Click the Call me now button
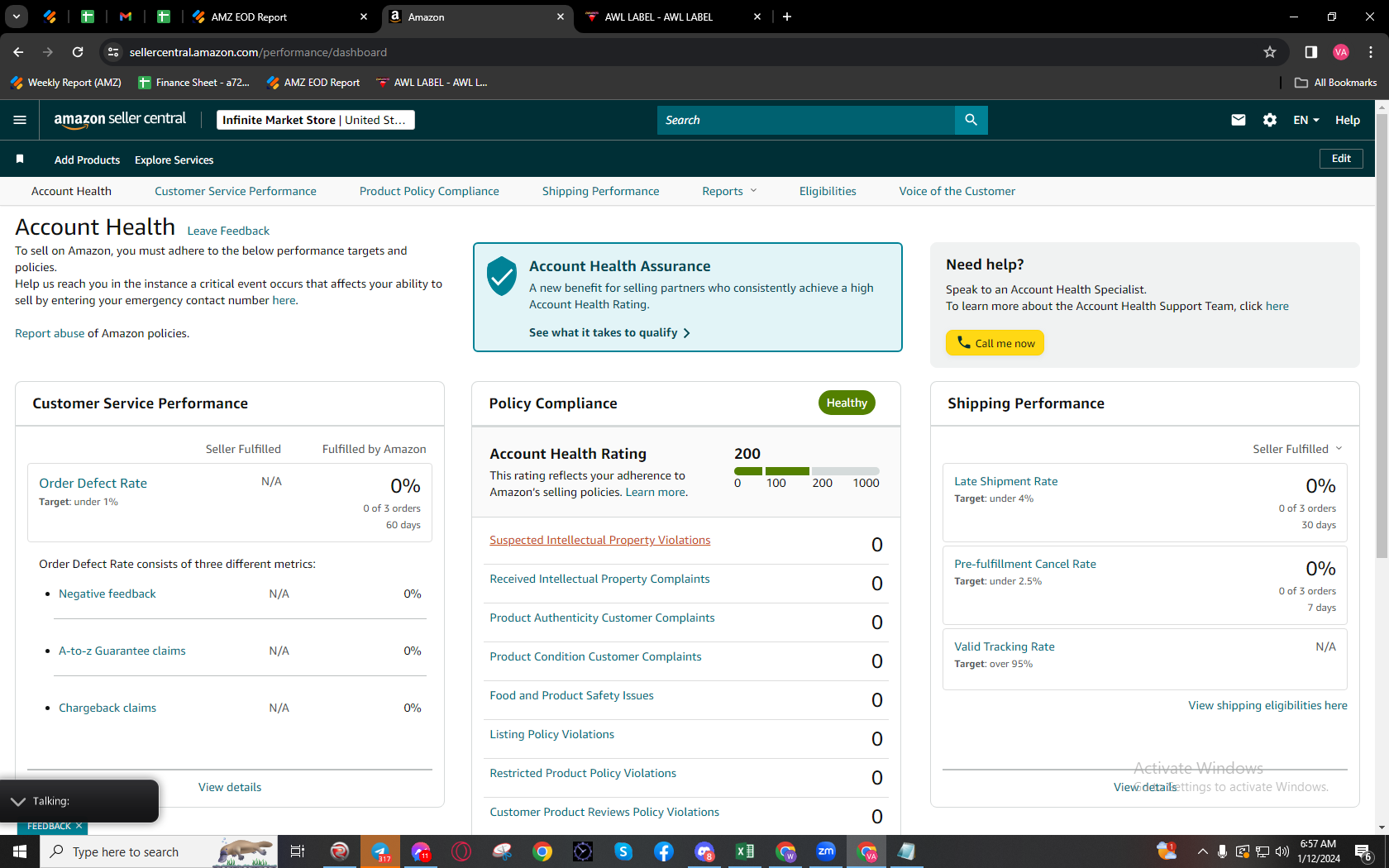This screenshot has height=868, width=1389. coord(995,342)
